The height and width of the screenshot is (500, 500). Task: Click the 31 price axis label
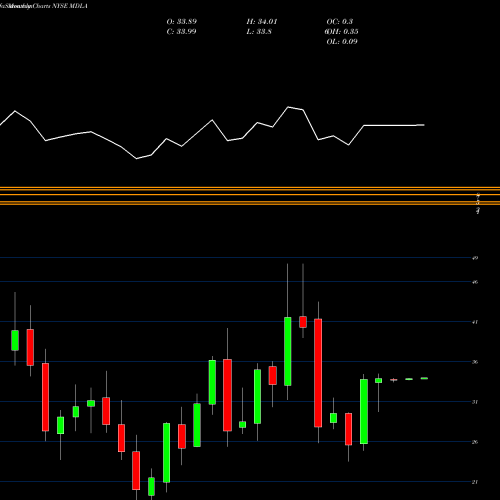pos(475,402)
